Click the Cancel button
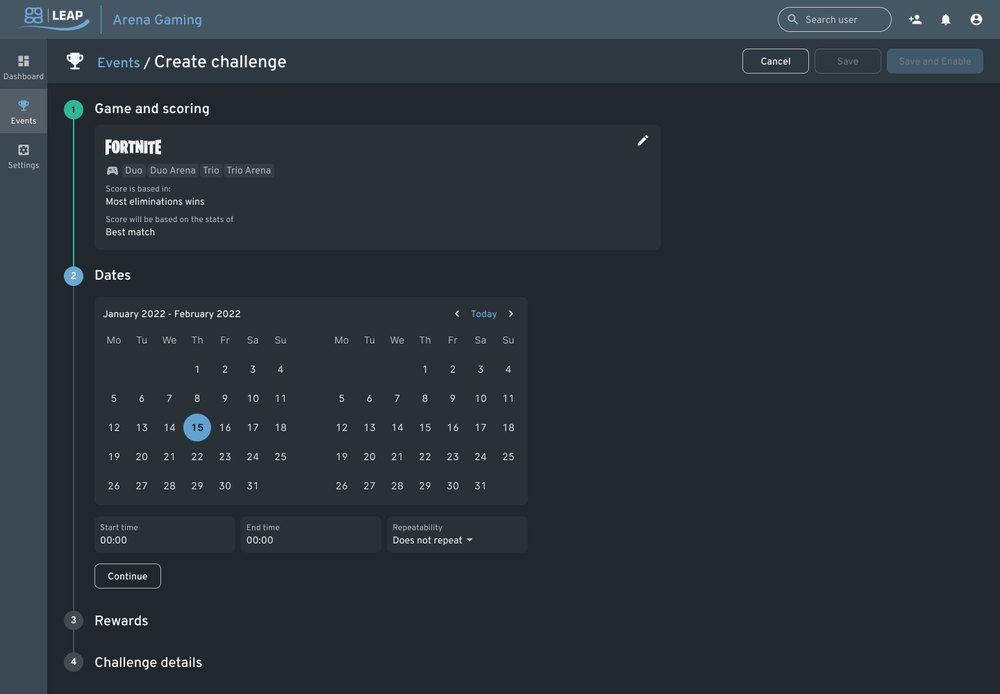The width and height of the screenshot is (1000, 694). point(776,61)
